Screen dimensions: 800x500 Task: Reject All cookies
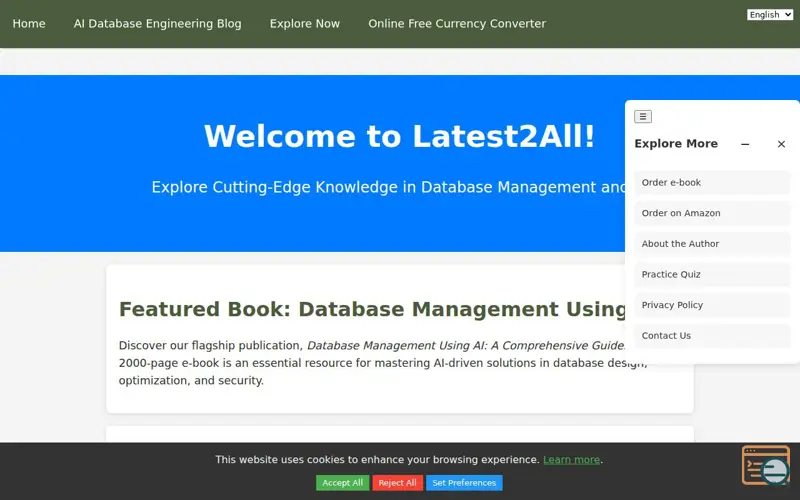click(397, 483)
